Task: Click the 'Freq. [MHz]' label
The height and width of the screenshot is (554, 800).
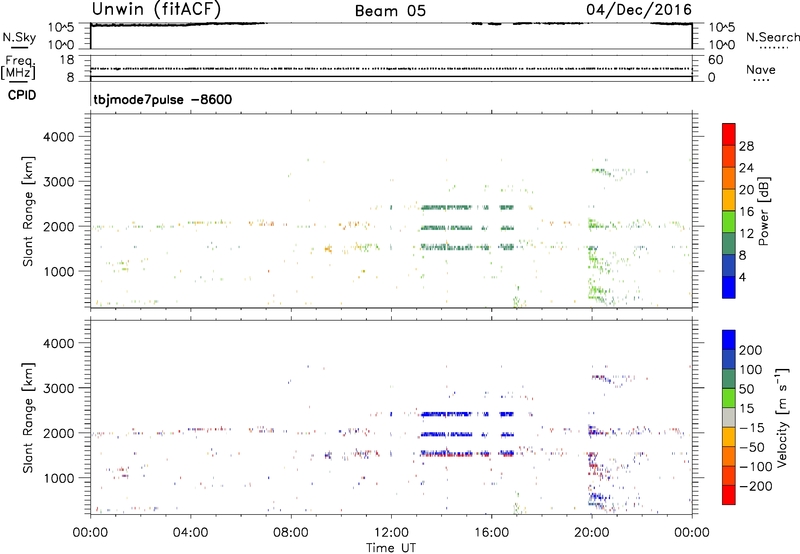Action: tap(18, 68)
